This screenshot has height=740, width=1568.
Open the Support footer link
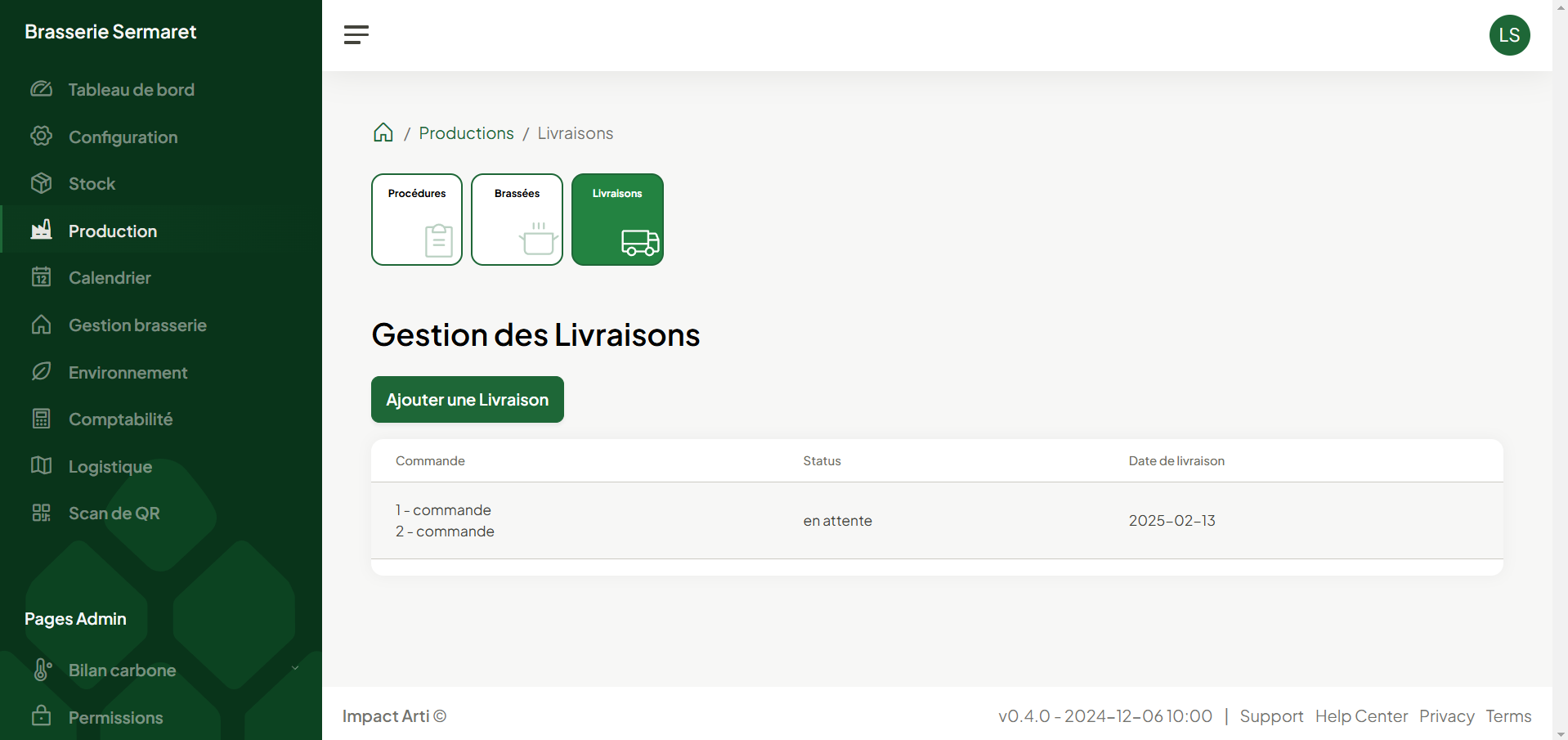point(1271,716)
